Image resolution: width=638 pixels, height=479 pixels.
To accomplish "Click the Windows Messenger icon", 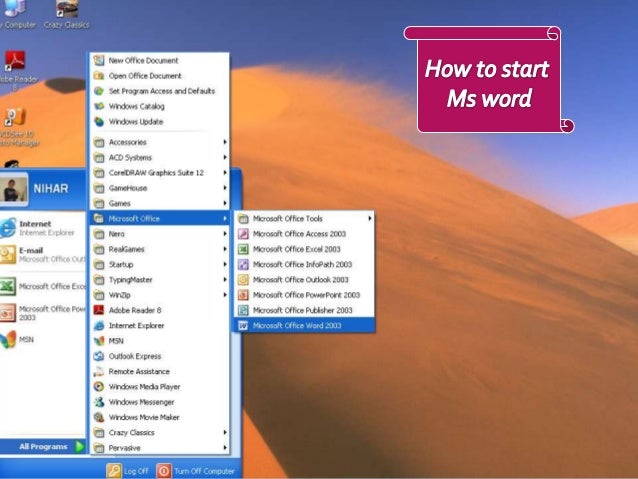I will coord(99,402).
